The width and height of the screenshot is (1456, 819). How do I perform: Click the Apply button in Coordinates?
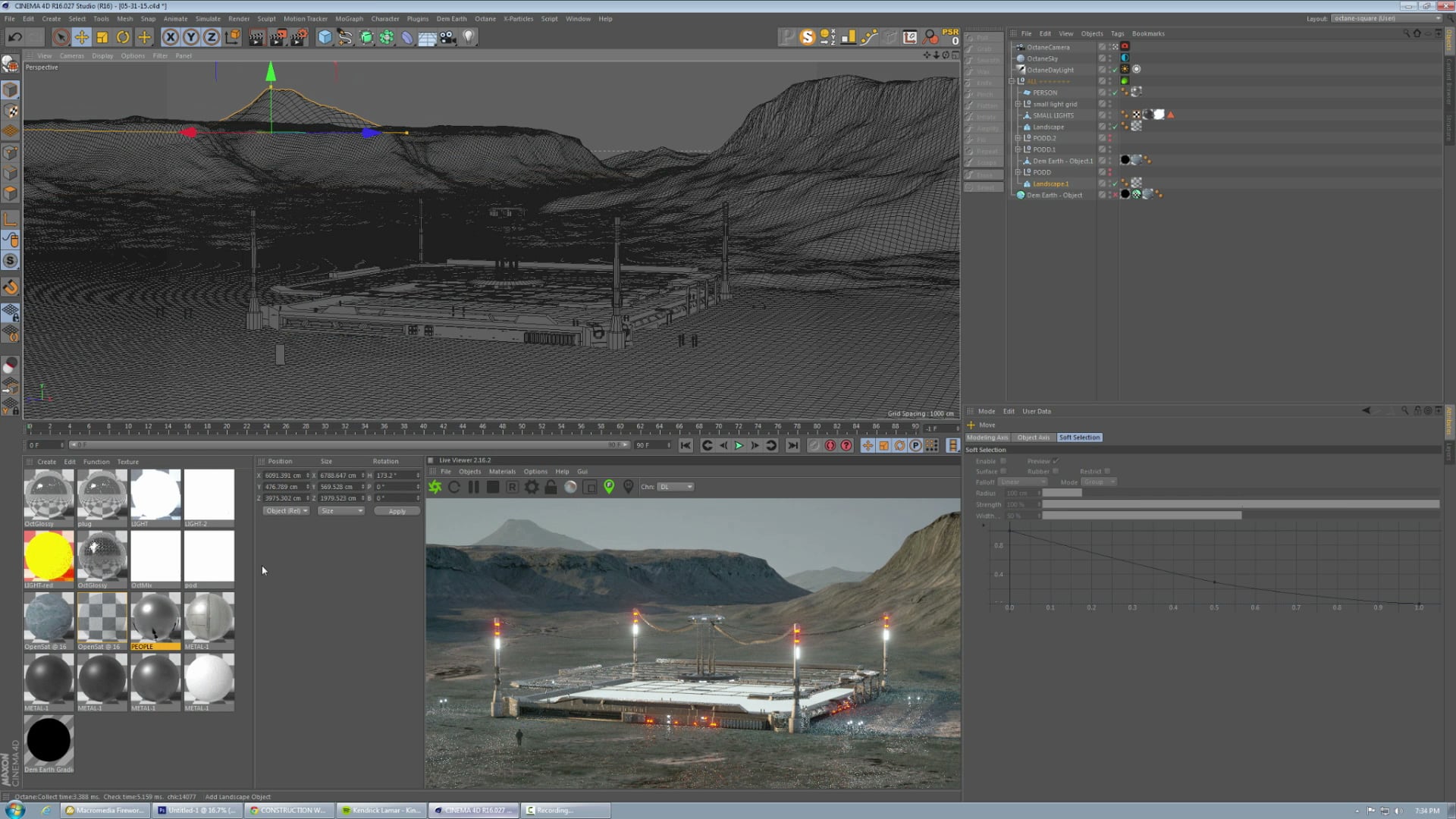pos(397,511)
